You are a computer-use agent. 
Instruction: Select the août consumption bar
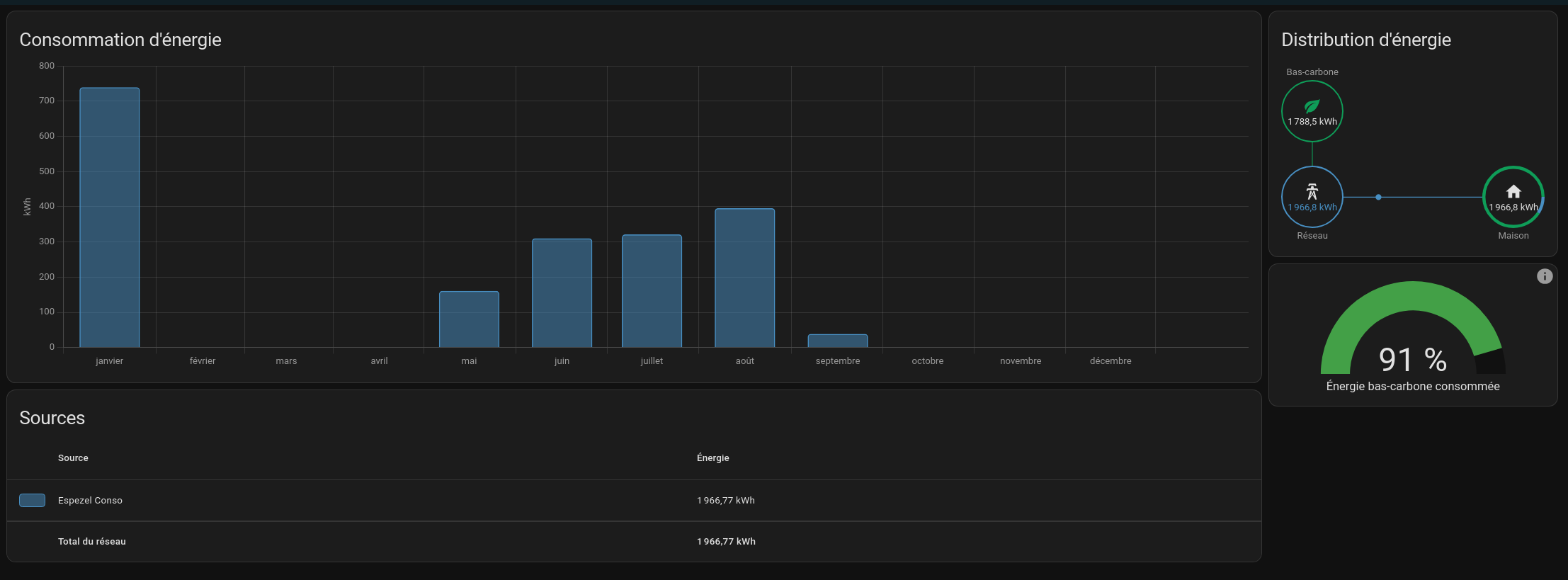tap(744, 278)
